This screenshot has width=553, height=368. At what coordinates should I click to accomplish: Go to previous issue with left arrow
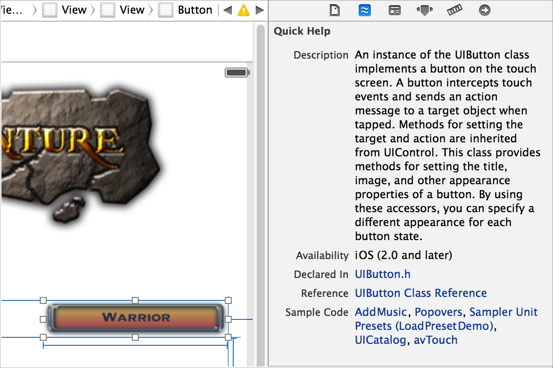point(228,10)
